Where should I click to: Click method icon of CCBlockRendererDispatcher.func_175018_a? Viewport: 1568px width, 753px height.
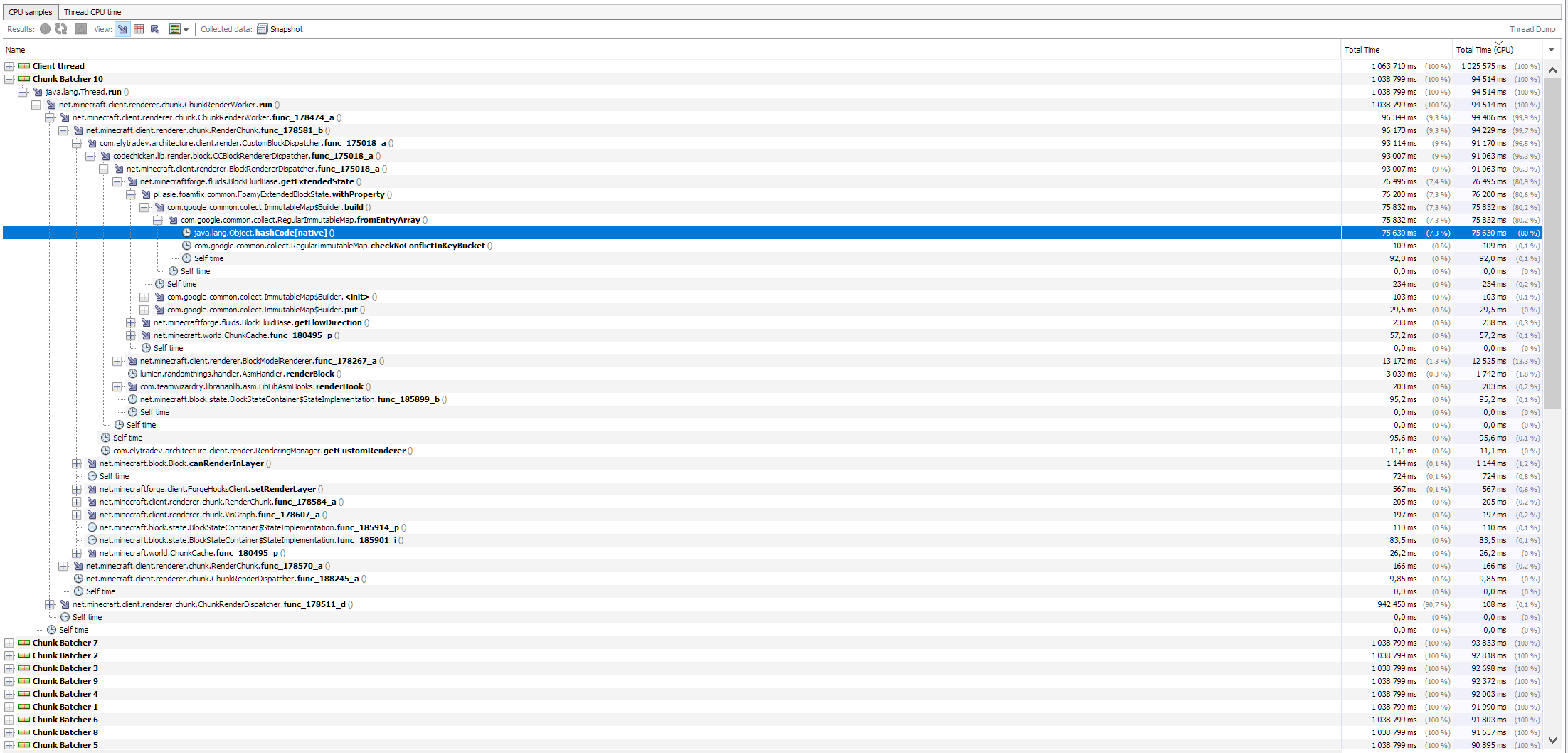click(105, 156)
